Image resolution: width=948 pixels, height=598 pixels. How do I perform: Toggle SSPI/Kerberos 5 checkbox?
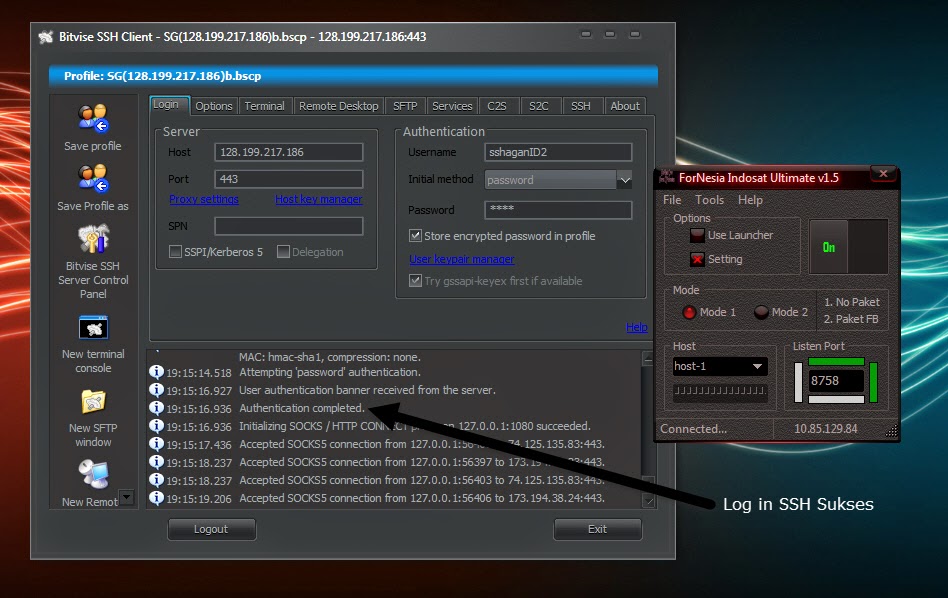point(175,252)
